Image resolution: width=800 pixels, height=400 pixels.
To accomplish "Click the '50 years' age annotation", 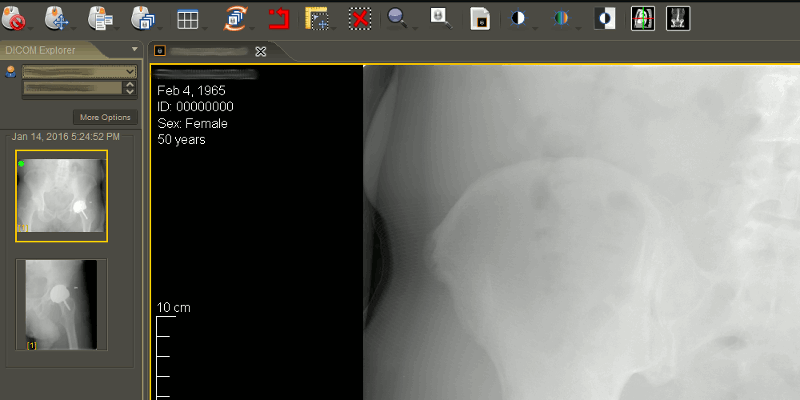I will 181,140.
